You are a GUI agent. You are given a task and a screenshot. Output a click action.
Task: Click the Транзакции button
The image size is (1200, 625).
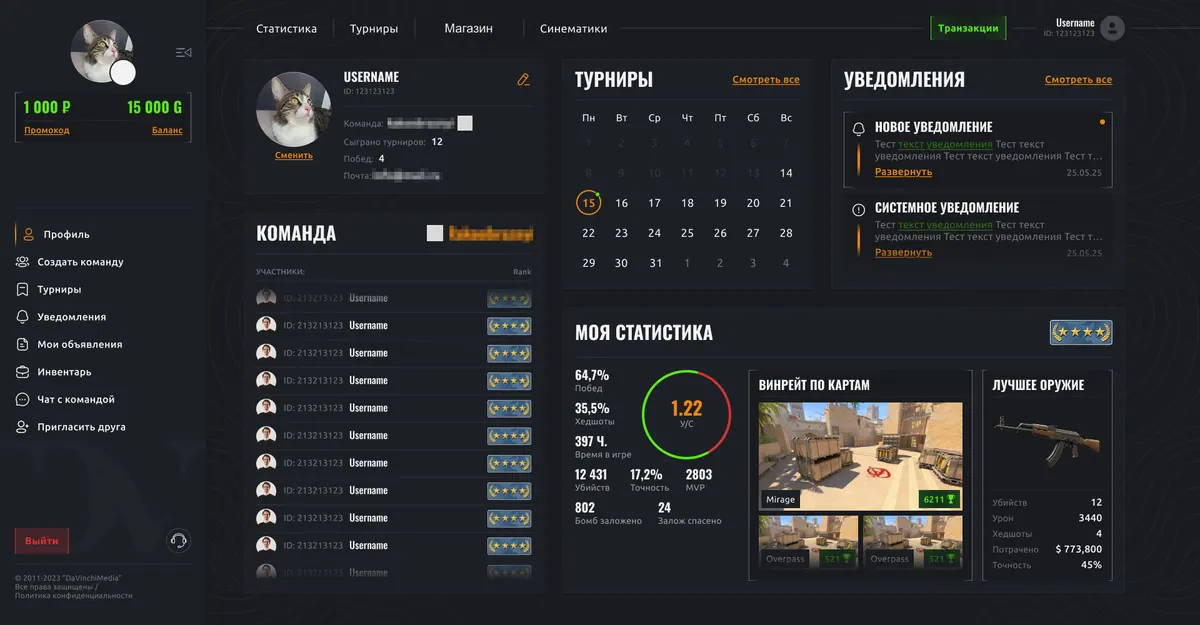(968, 28)
